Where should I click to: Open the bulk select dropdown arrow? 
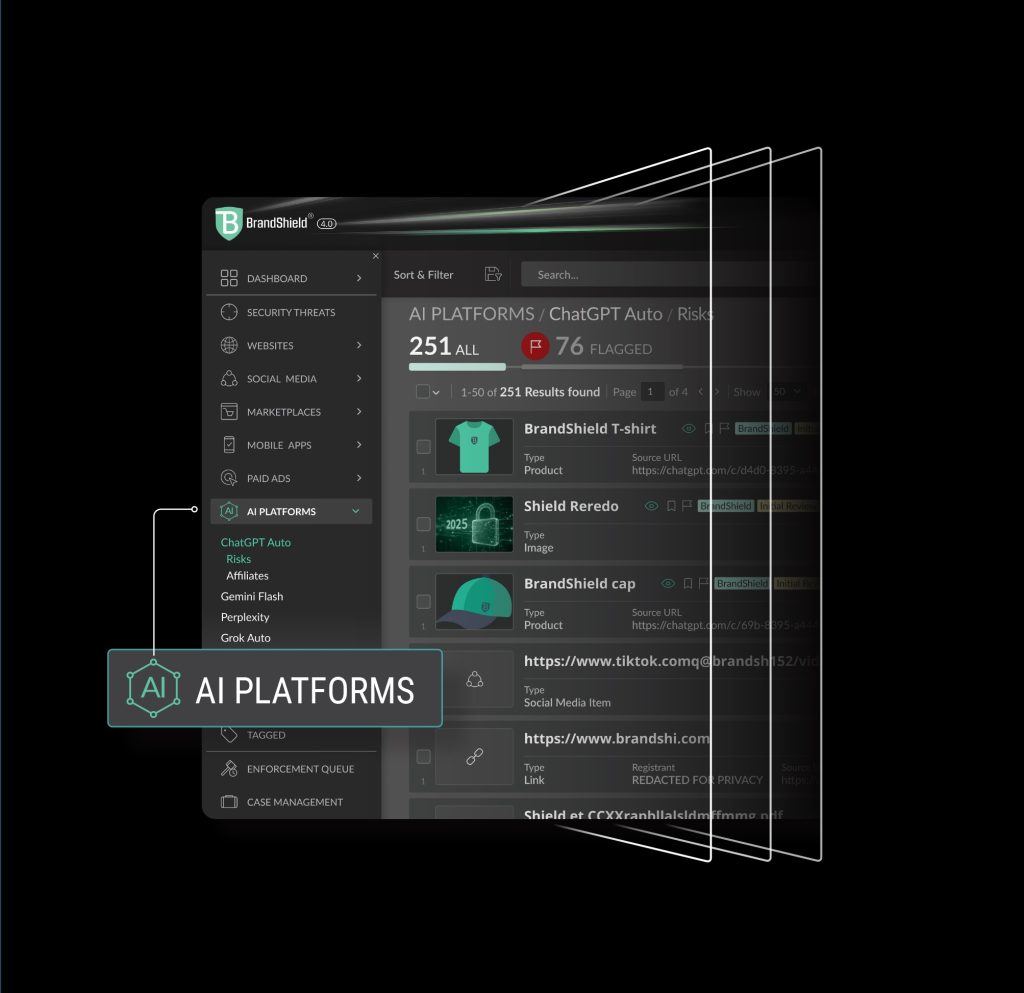point(436,392)
